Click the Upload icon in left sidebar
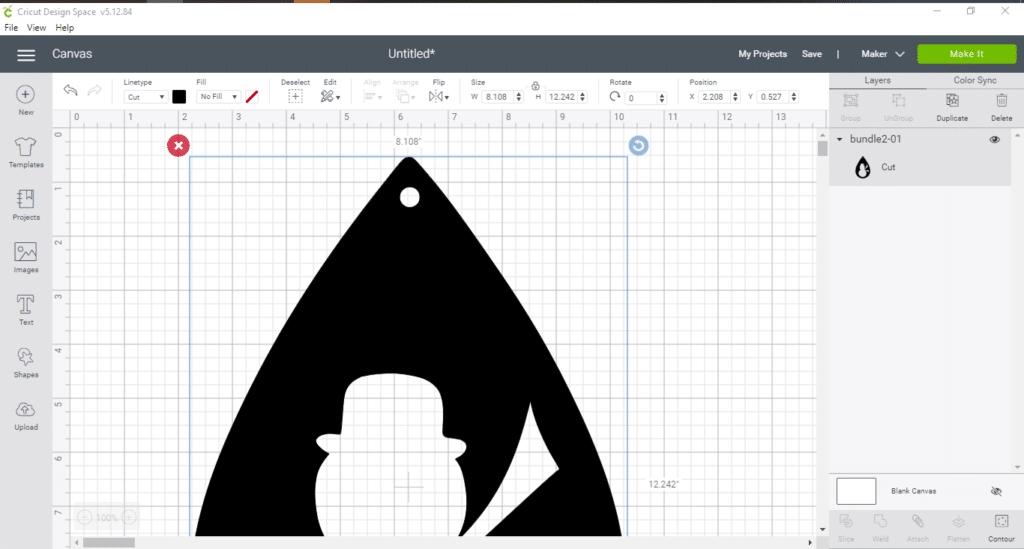The height and width of the screenshot is (549, 1024). click(26, 410)
